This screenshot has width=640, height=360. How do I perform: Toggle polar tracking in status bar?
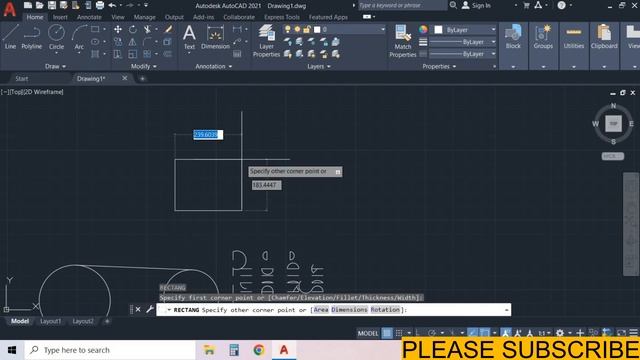pos(432,333)
